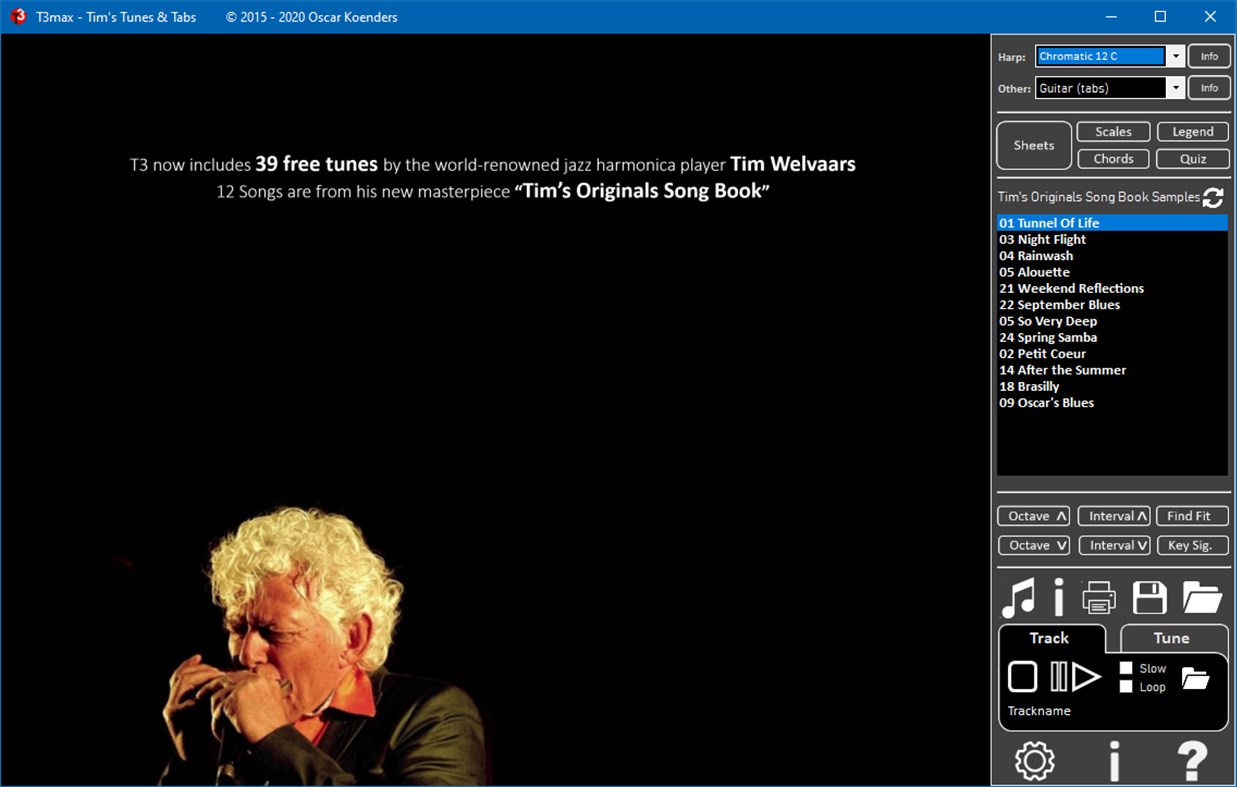
Task: Stop the track playback
Action: pyautogui.click(x=1022, y=677)
